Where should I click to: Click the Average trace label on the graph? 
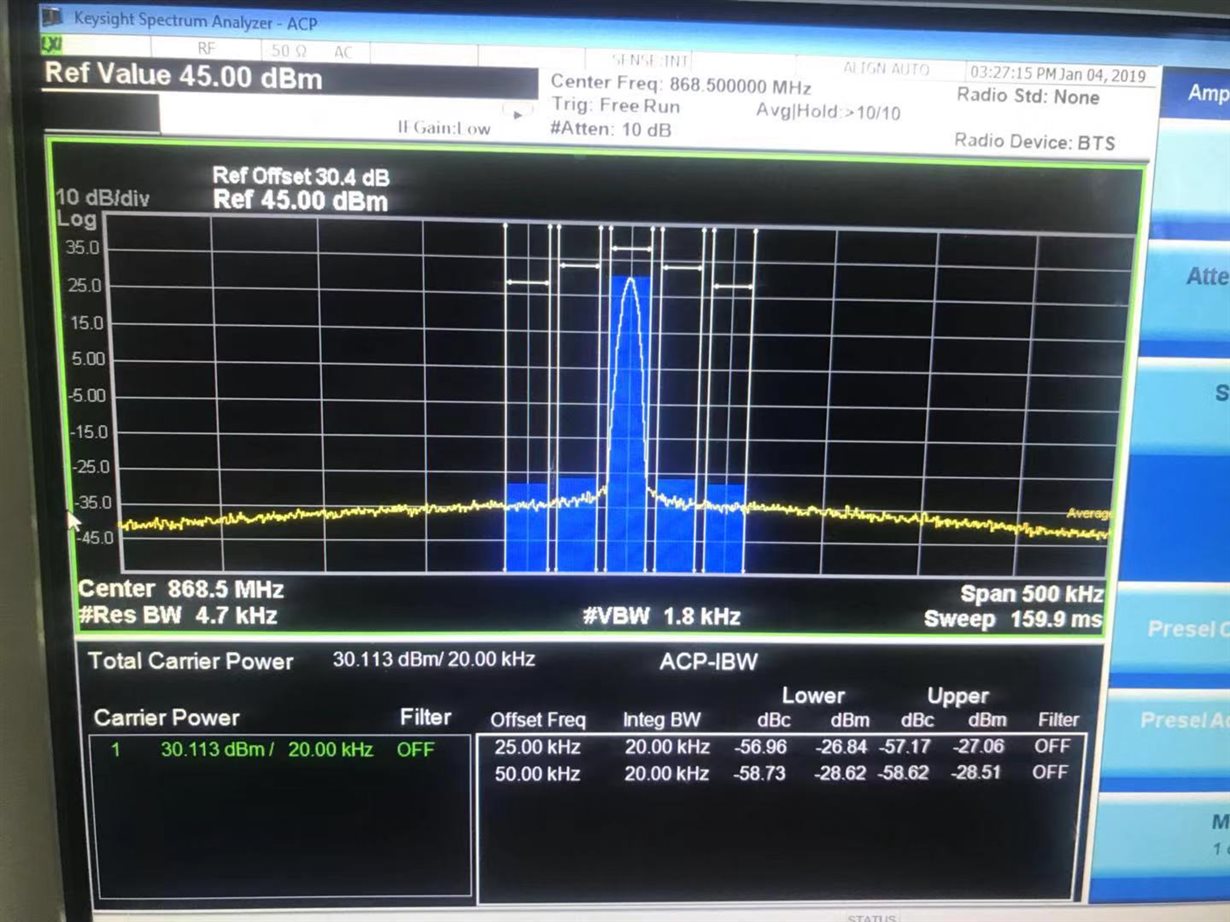click(1088, 514)
